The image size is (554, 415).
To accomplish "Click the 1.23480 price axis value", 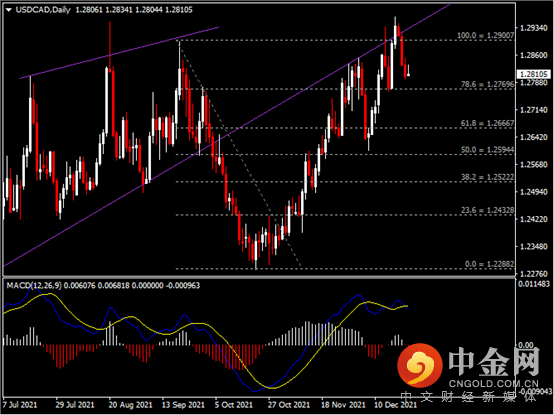I will pyautogui.click(x=534, y=247).
